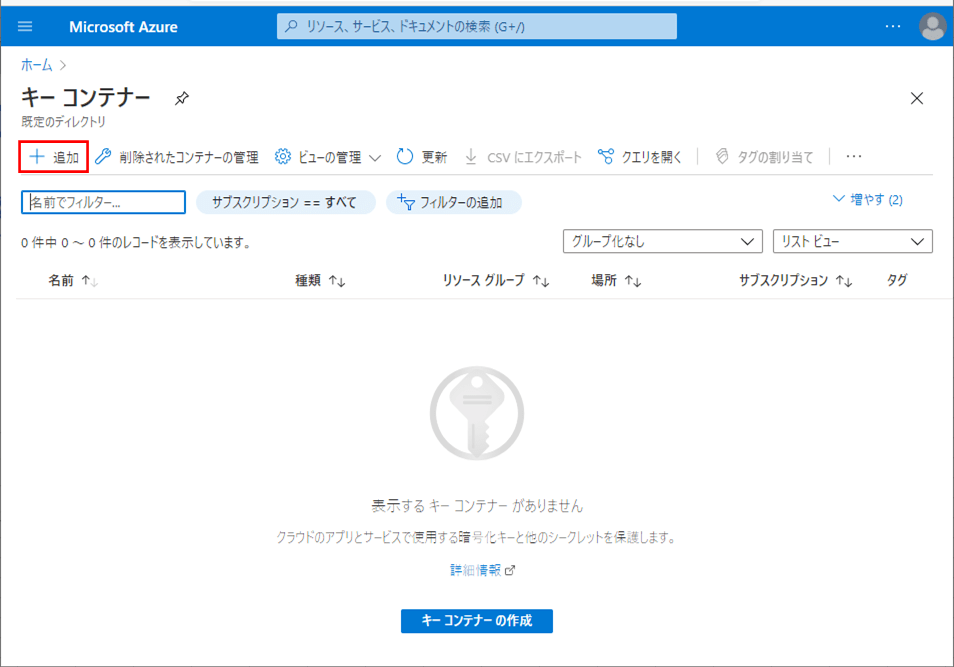Click the ビューの管理 gear icon
Image resolution: width=954 pixels, height=667 pixels.
tap(282, 156)
